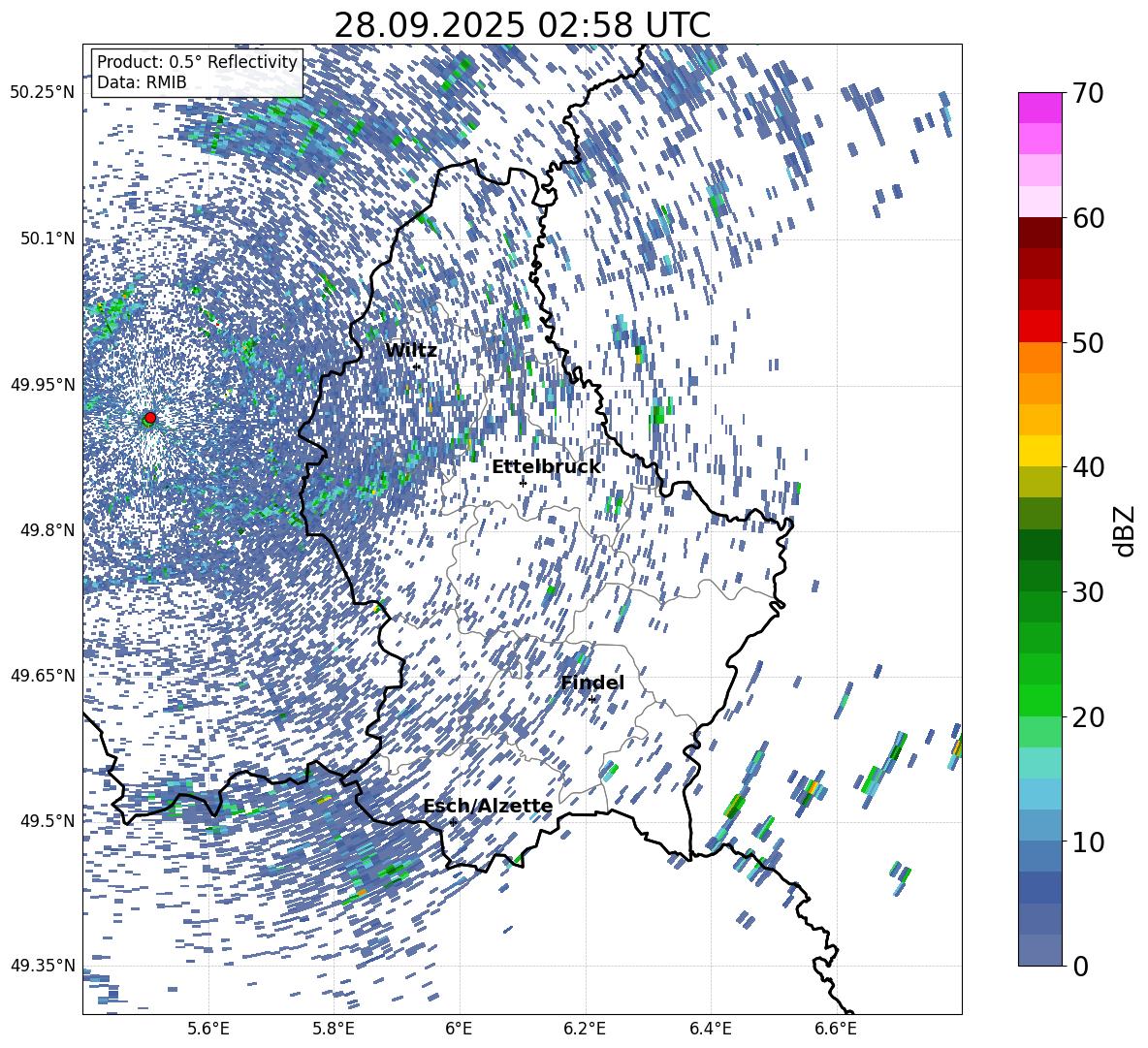
Task: Click the 5.8°E longitude tick label
Action: [334, 1029]
